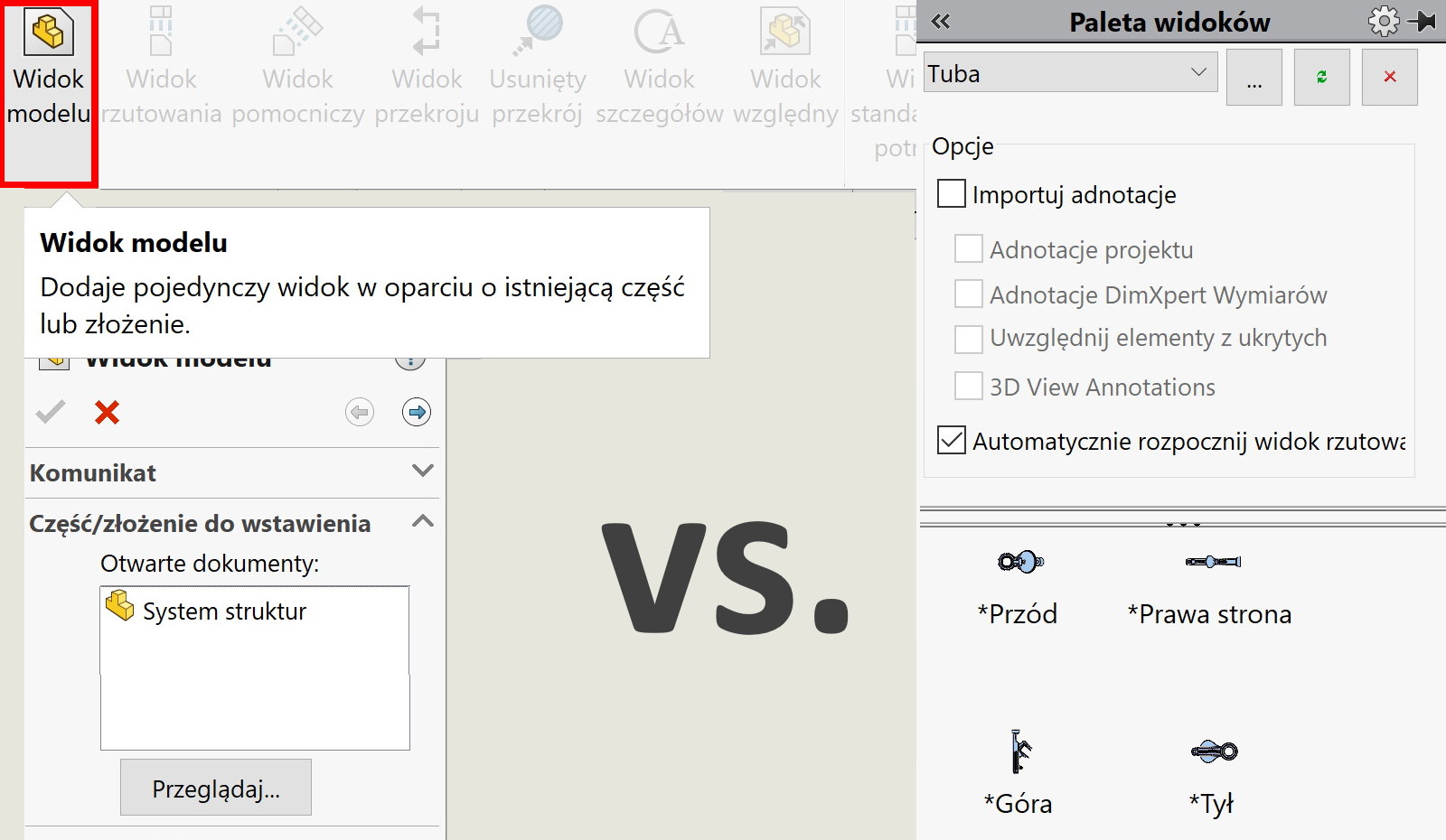The width and height of the screenshot is (1446, 840).
Task: Enable the Importuj adnotacje checkbox
Action: 950,193
